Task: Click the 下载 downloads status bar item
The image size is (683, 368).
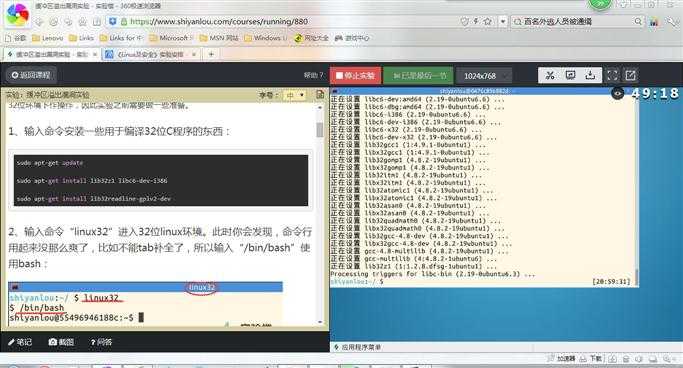Action: (591, 359)
